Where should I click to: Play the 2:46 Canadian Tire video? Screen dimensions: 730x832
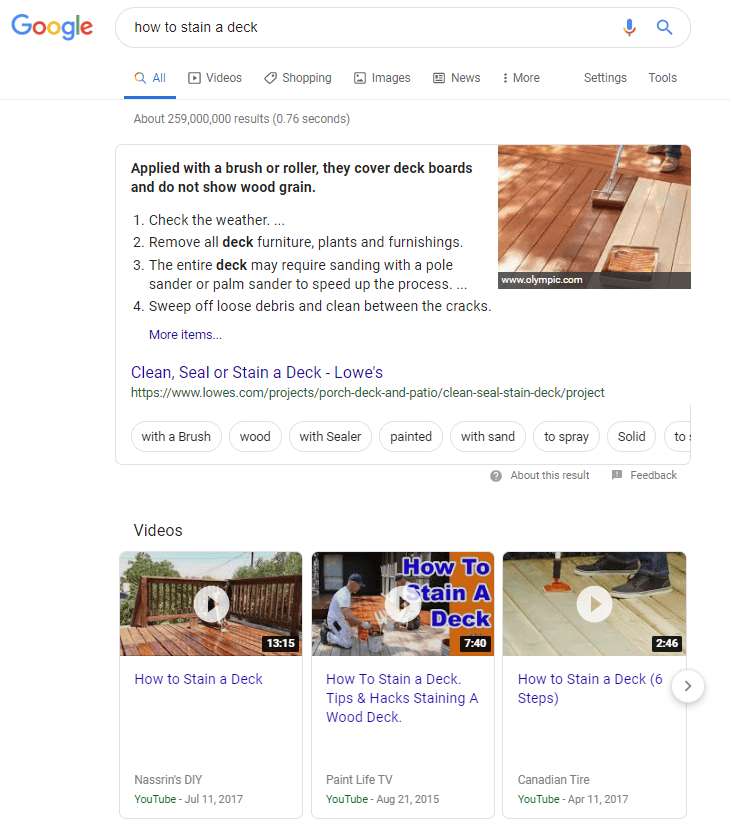pyautogui.click(x=594, y=604)
